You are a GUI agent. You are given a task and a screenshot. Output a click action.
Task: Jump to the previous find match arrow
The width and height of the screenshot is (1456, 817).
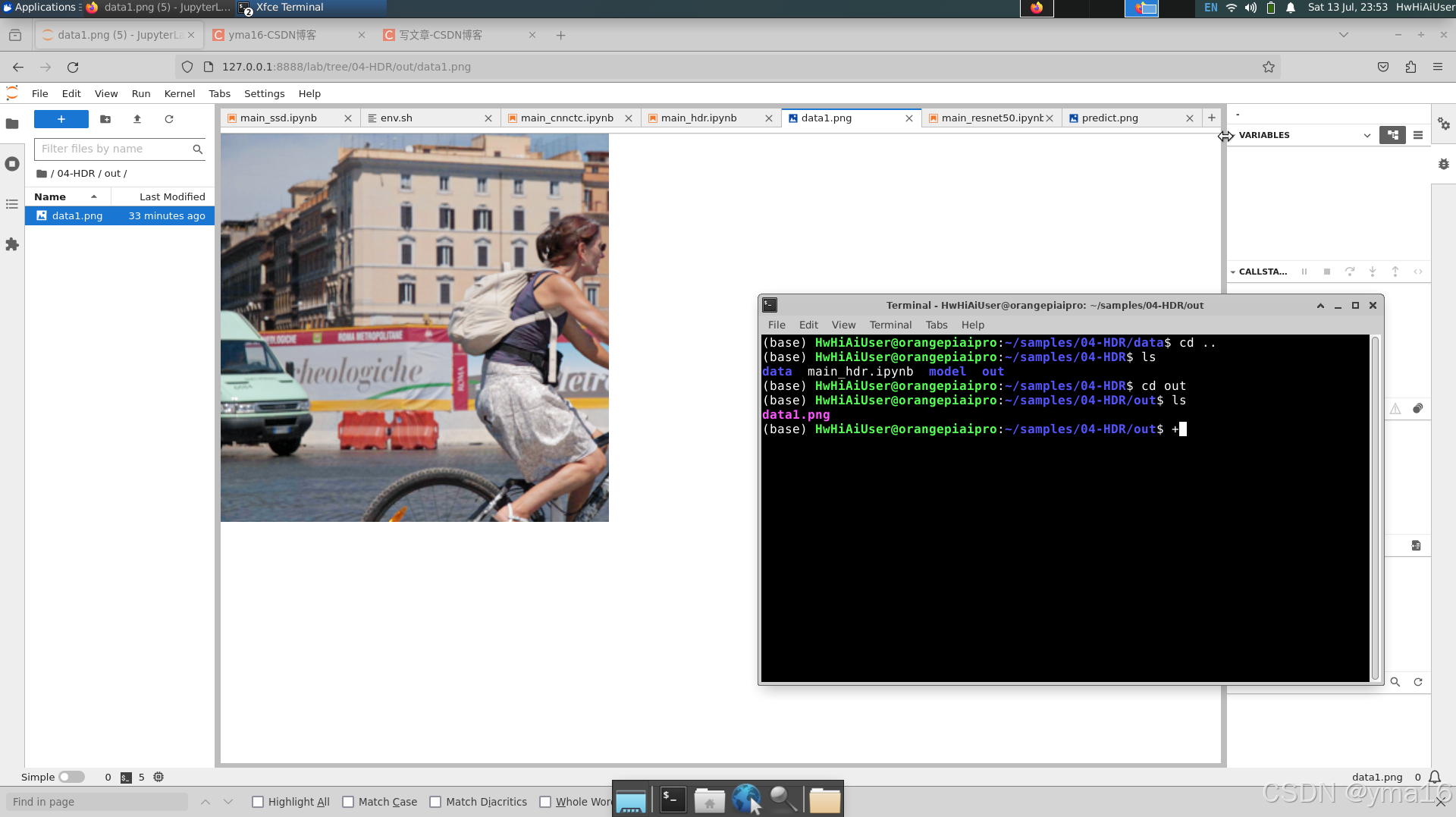[206, 802]
